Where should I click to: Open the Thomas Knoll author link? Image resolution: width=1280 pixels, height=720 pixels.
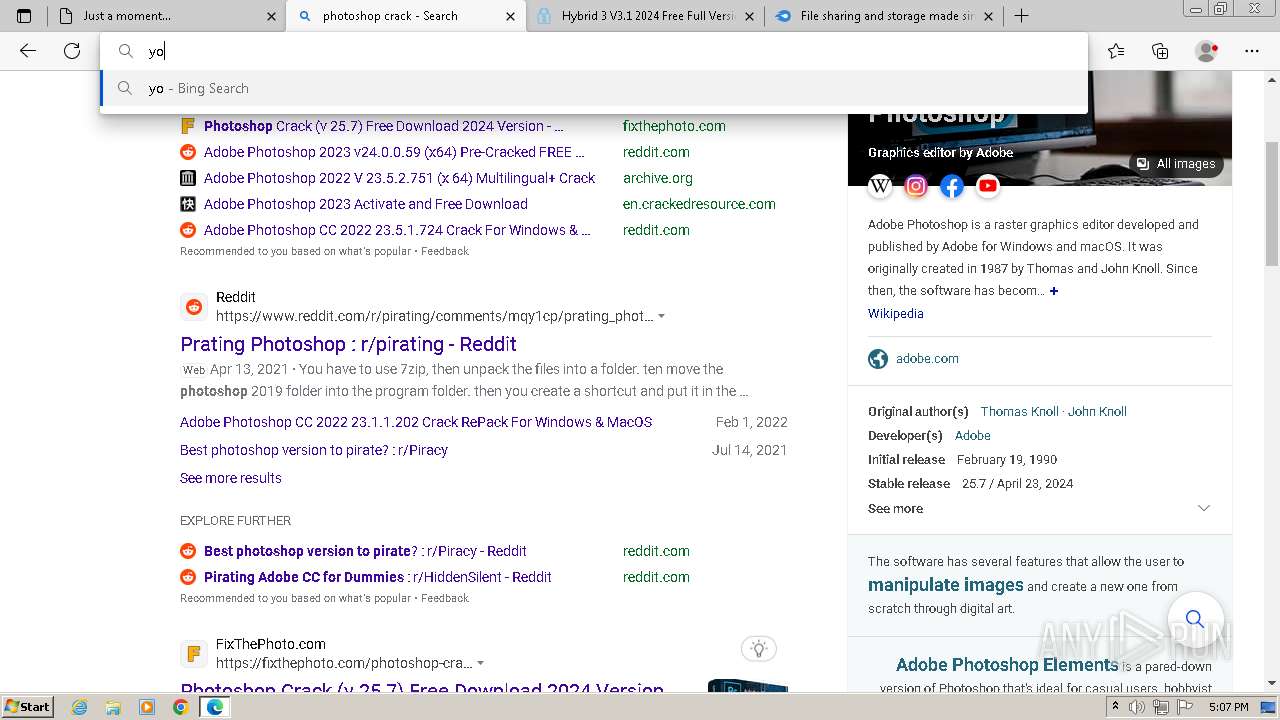pos(1019,411)
